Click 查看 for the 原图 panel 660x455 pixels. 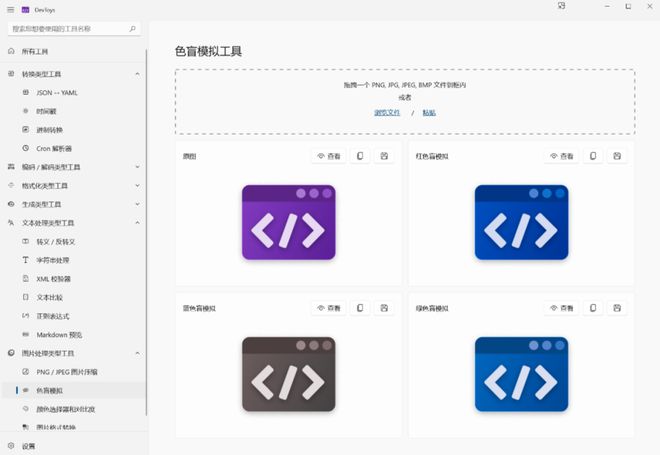pos(329,156)
